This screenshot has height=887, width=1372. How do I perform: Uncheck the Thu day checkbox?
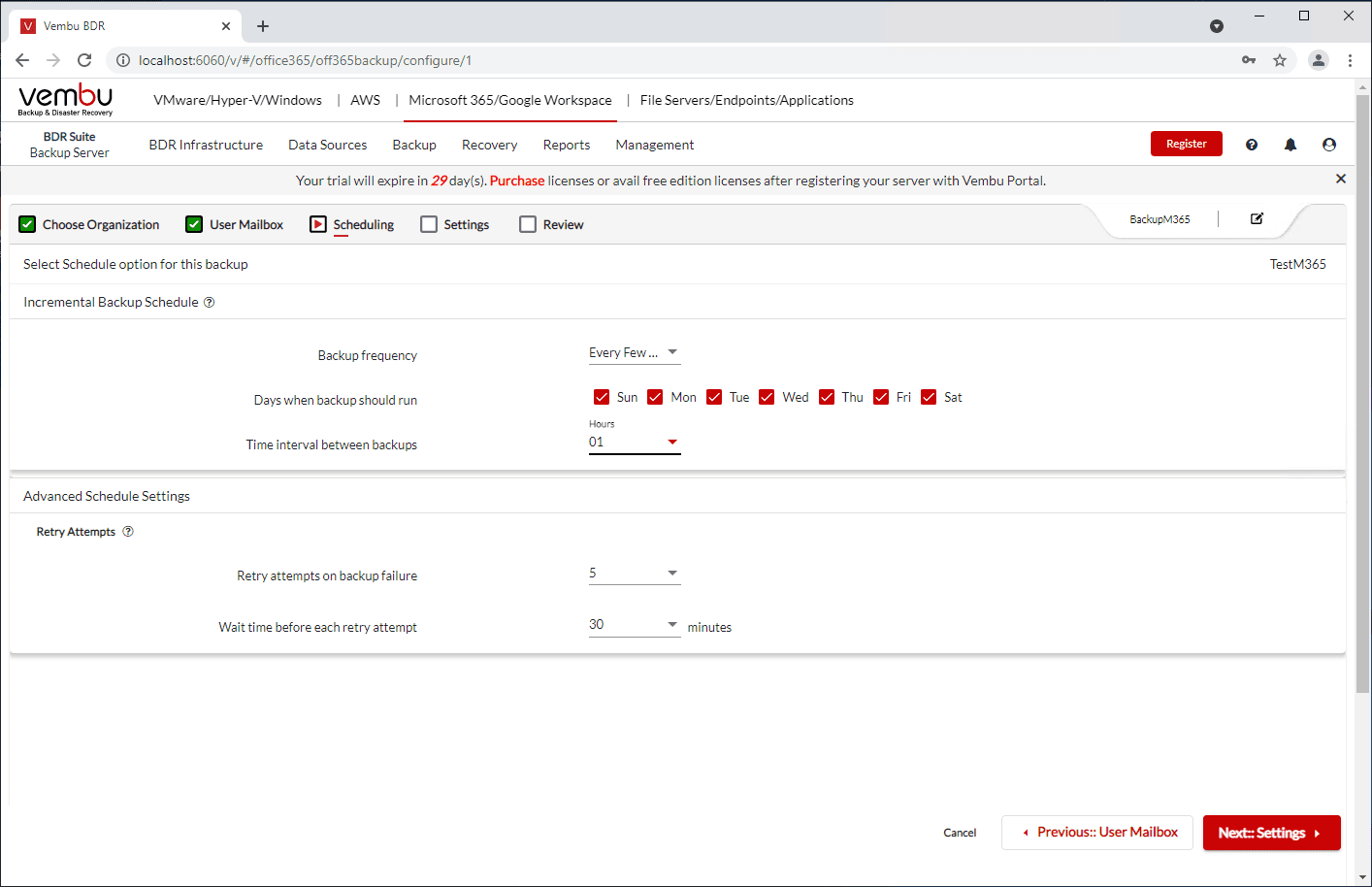pyautogui.click(x=827, y=397)
